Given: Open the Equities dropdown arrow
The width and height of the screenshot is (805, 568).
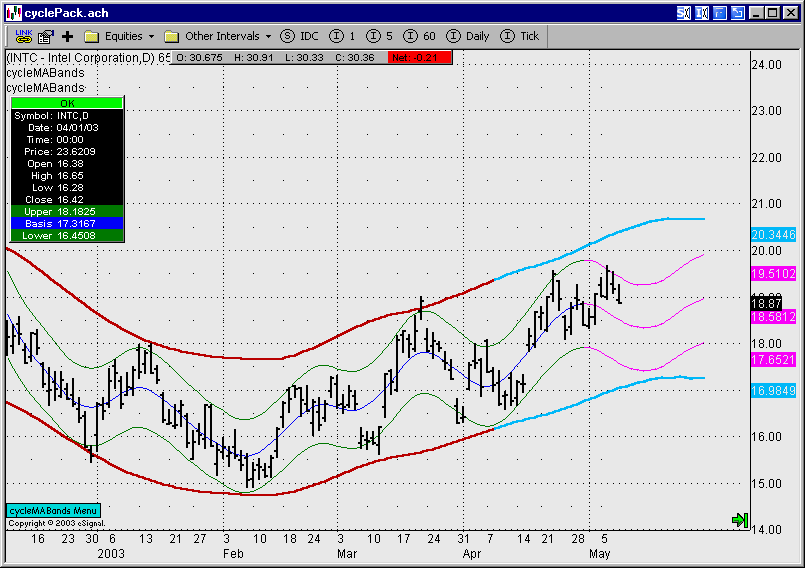Looking at the screenshot, I should point(151,36).
